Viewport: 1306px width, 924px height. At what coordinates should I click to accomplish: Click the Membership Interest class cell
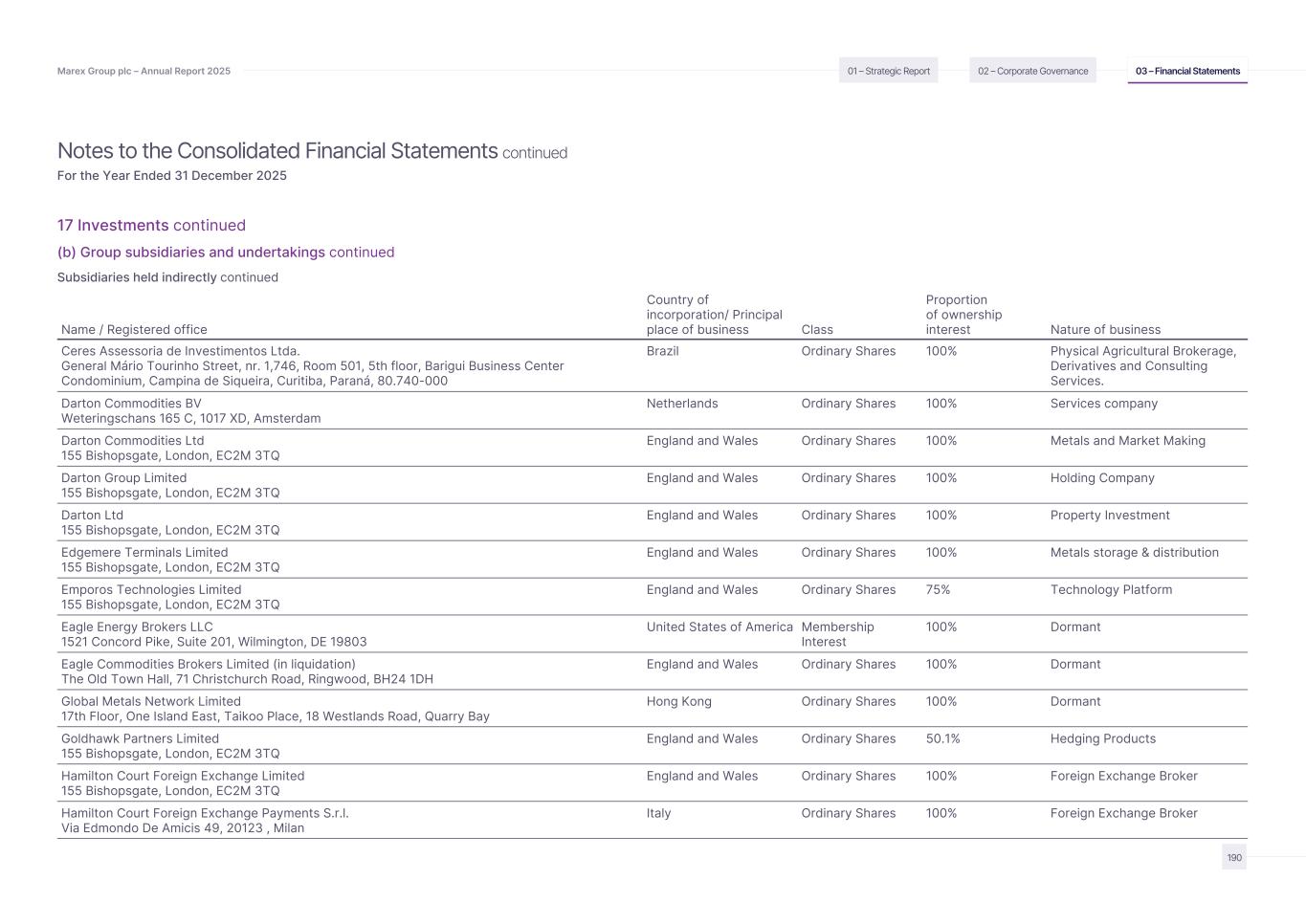click(837, 634)
